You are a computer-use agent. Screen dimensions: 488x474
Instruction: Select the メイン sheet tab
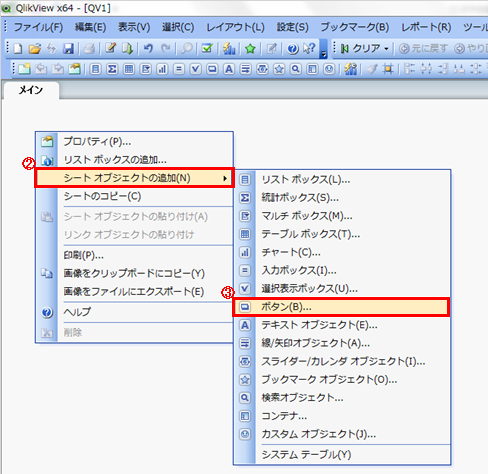point(31,90)
